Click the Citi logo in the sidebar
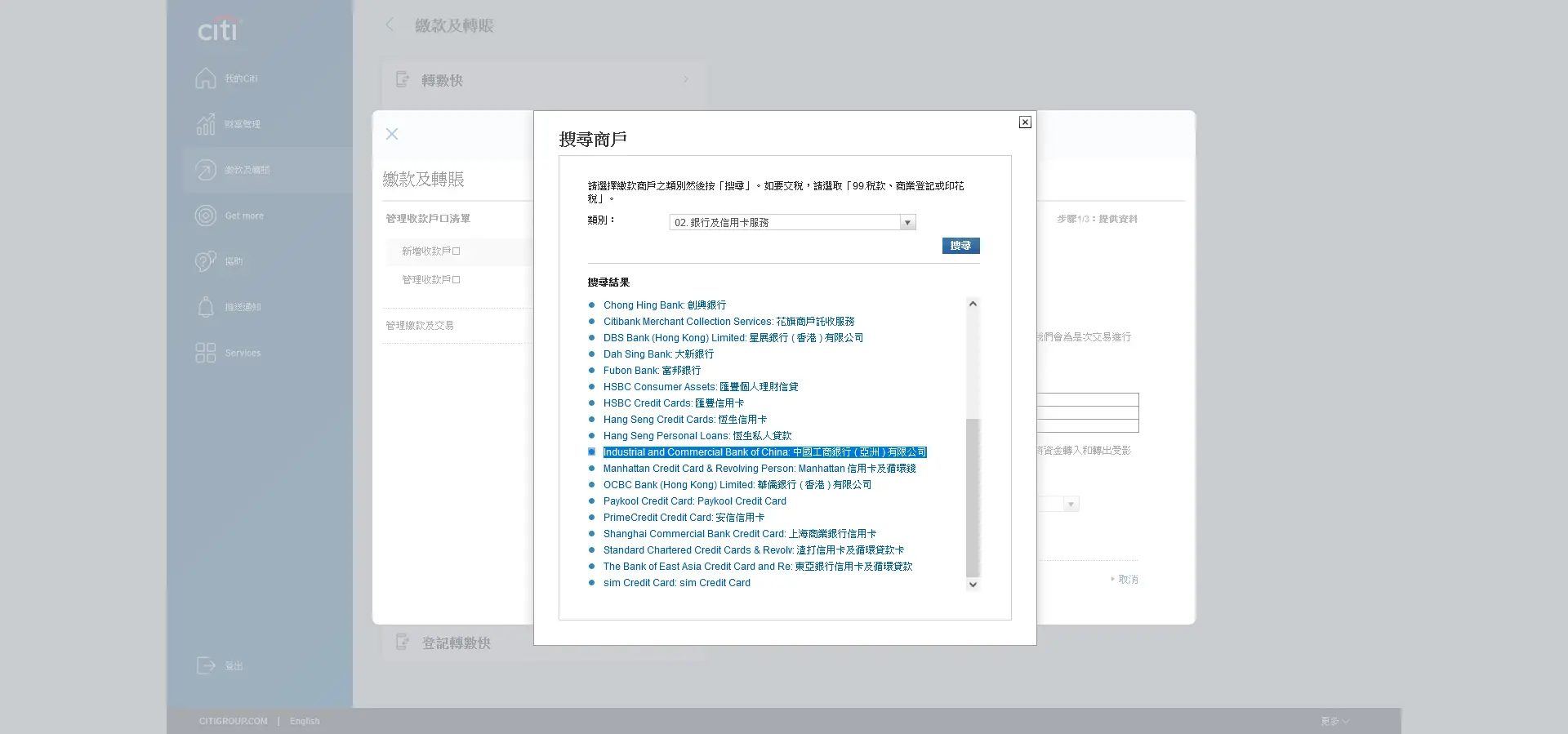The width and height of the screenshot is (1568, 734). click(x=218, y=29)
